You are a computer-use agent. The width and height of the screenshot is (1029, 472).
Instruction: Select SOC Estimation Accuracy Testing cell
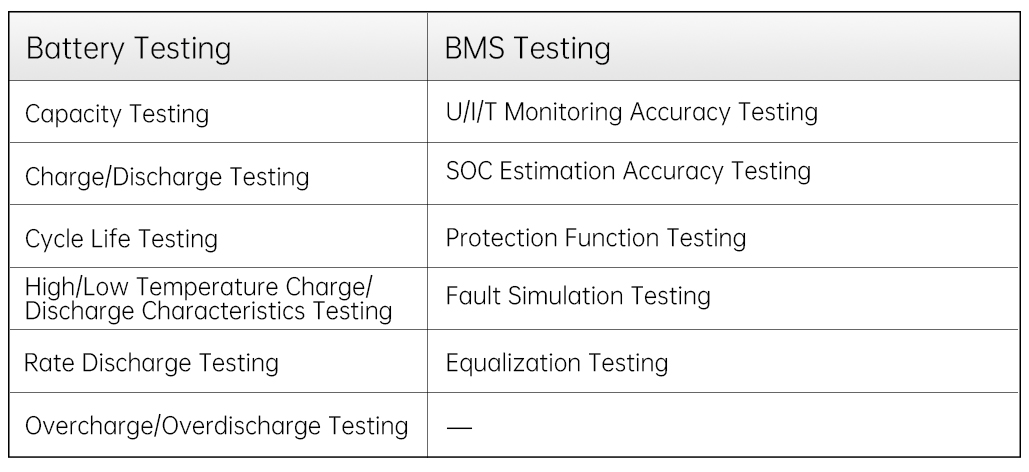click(x=628, y=171)
